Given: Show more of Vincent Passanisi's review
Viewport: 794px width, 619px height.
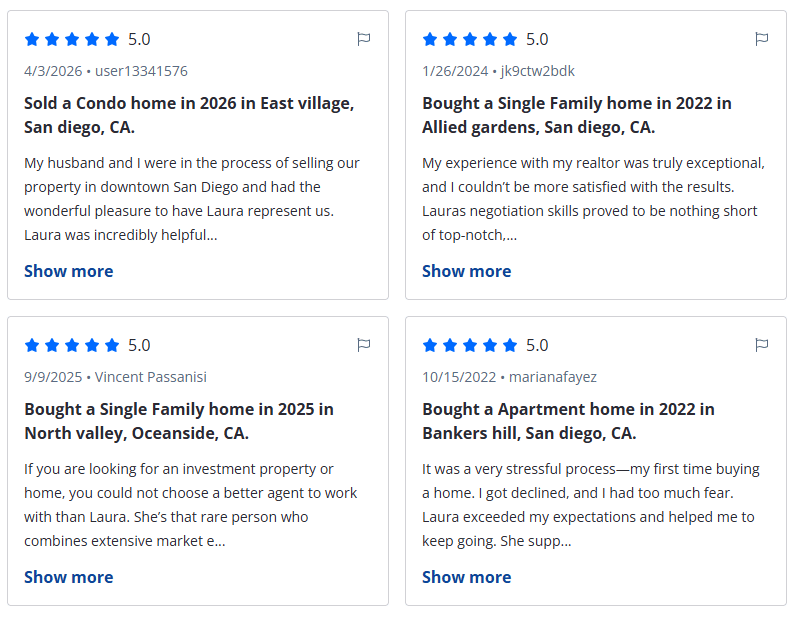Looking at the screenshot, I should (x=68, y=577).
